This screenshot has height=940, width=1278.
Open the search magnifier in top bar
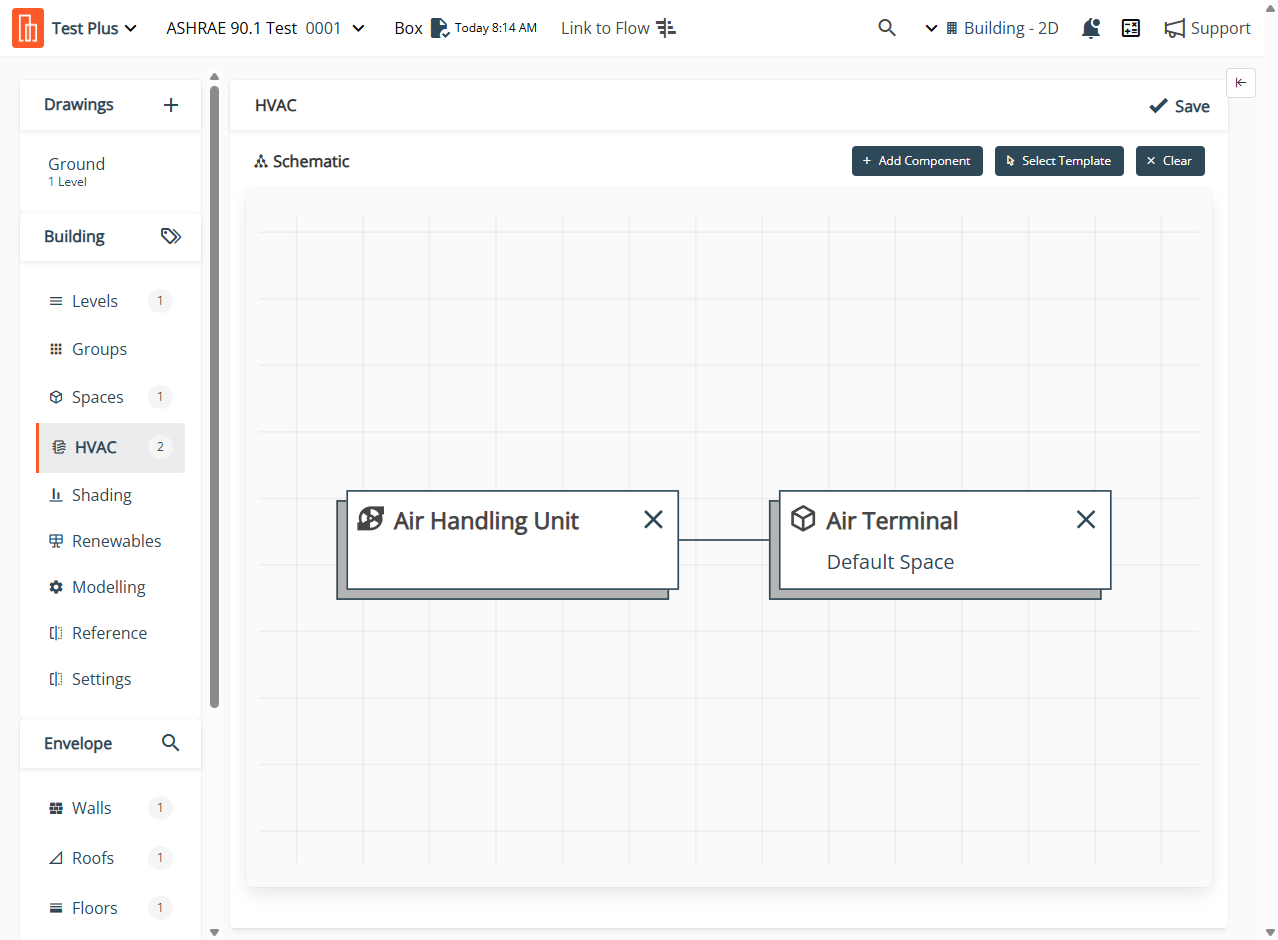click(886, 28)
